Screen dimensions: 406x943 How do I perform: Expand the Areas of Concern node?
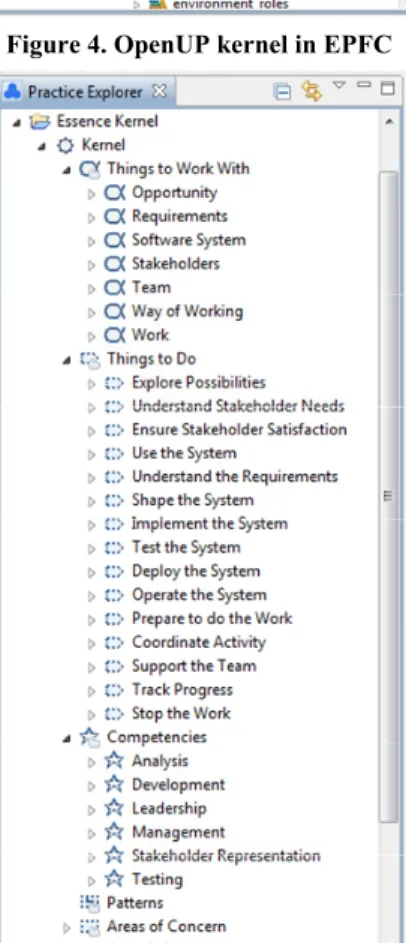67,927
